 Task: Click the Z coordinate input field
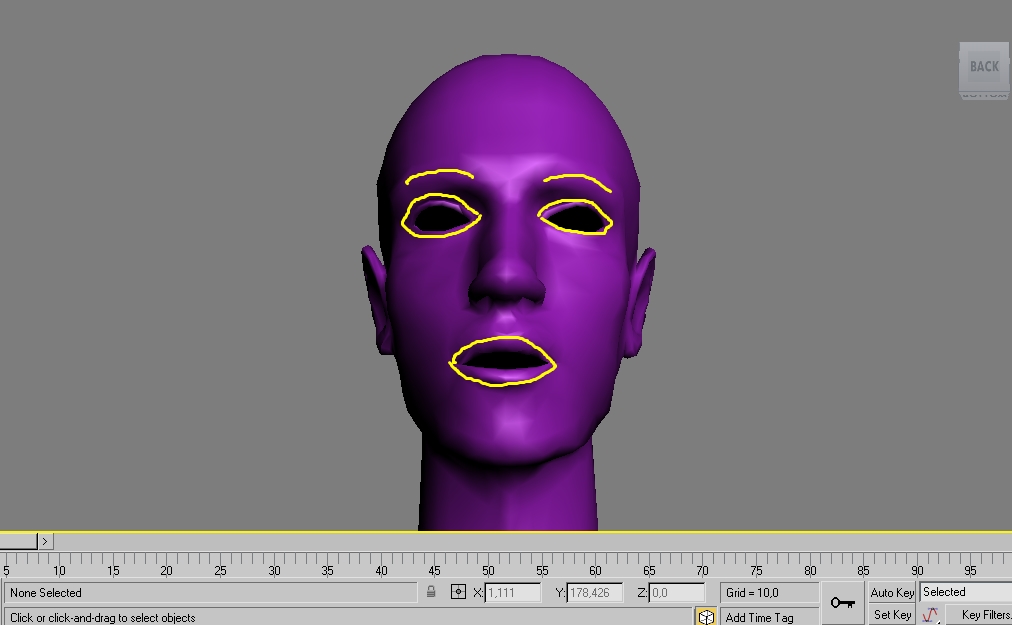[x=676, y=592]
